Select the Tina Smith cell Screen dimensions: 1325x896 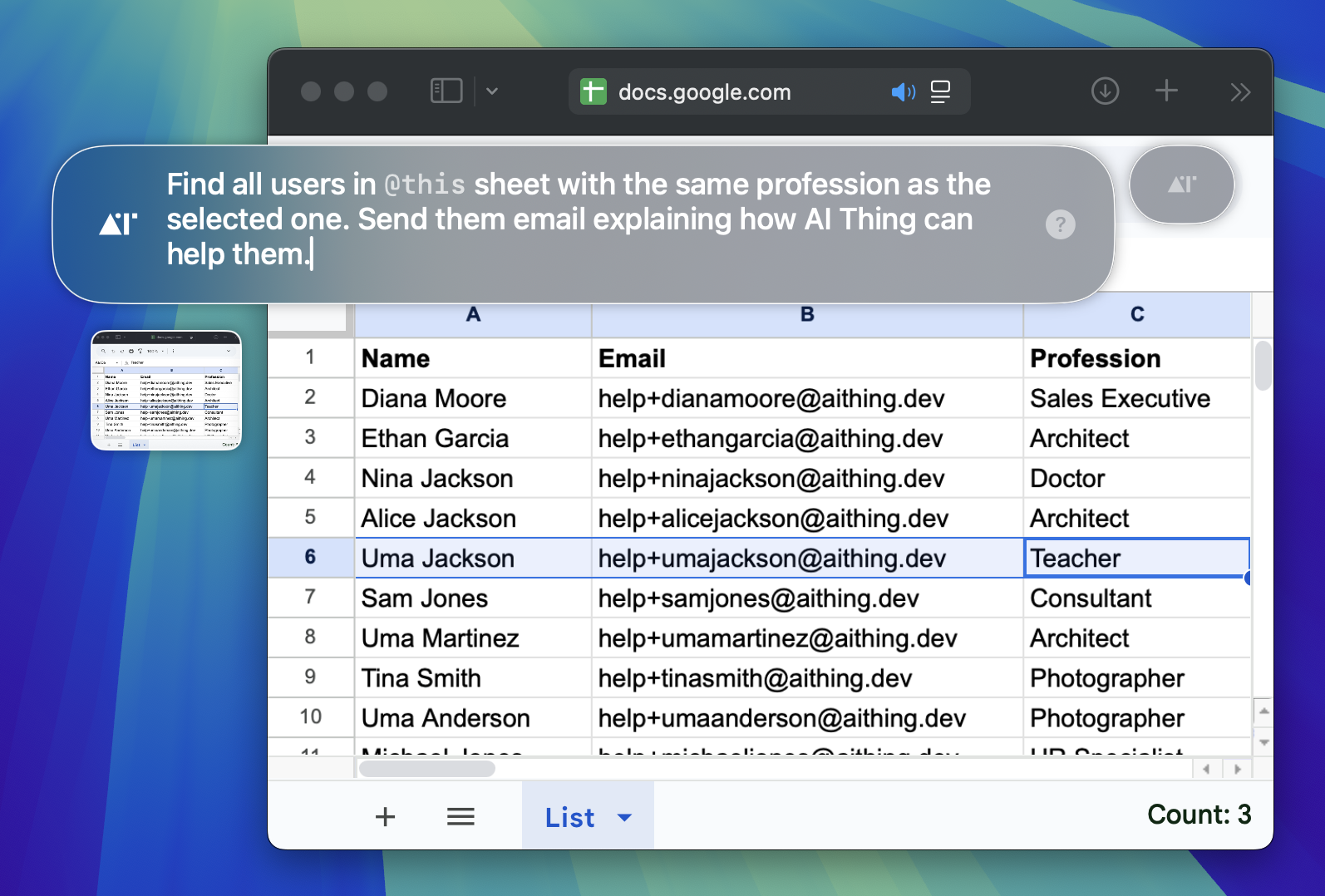pyautogui.click(x=473, y=677)
